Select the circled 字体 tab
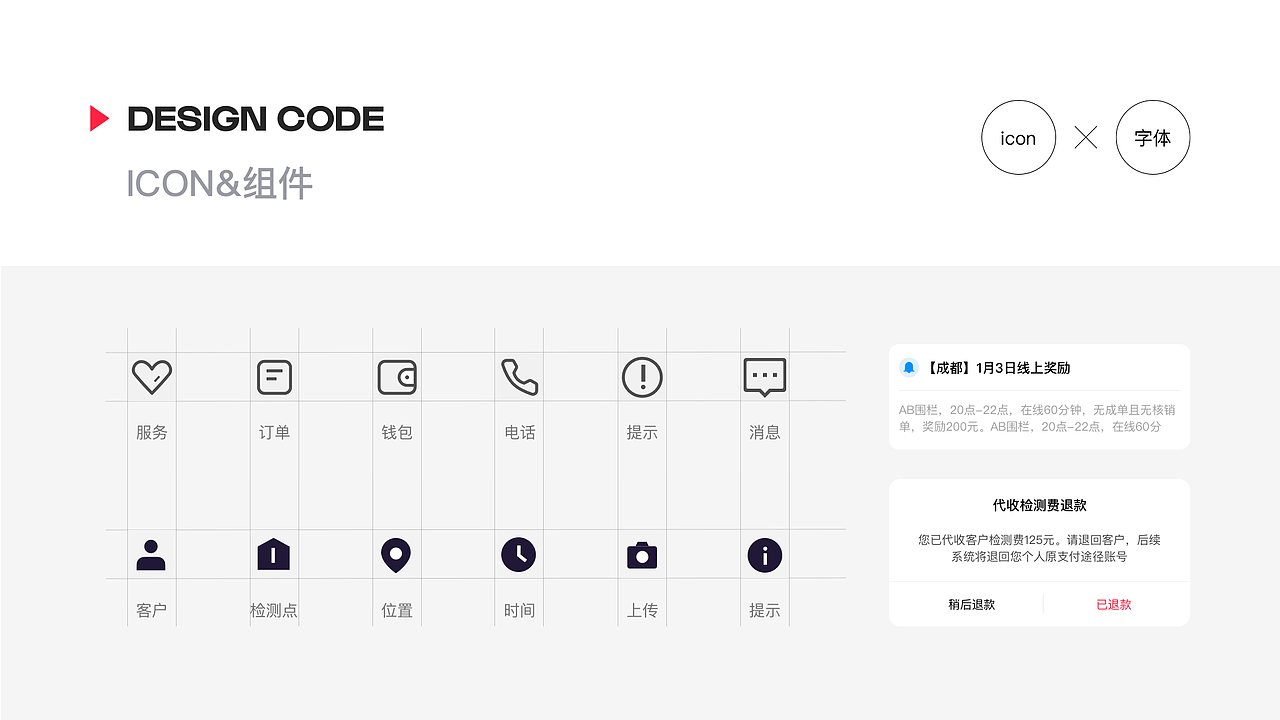The image size is (1280, 720). pos(1152,138)
